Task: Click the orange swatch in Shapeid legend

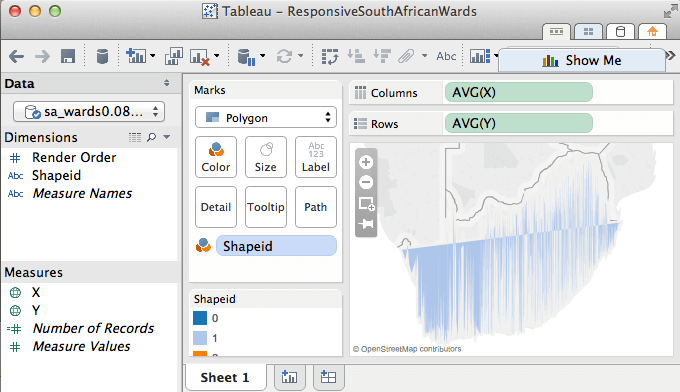Action: [200, 354]
